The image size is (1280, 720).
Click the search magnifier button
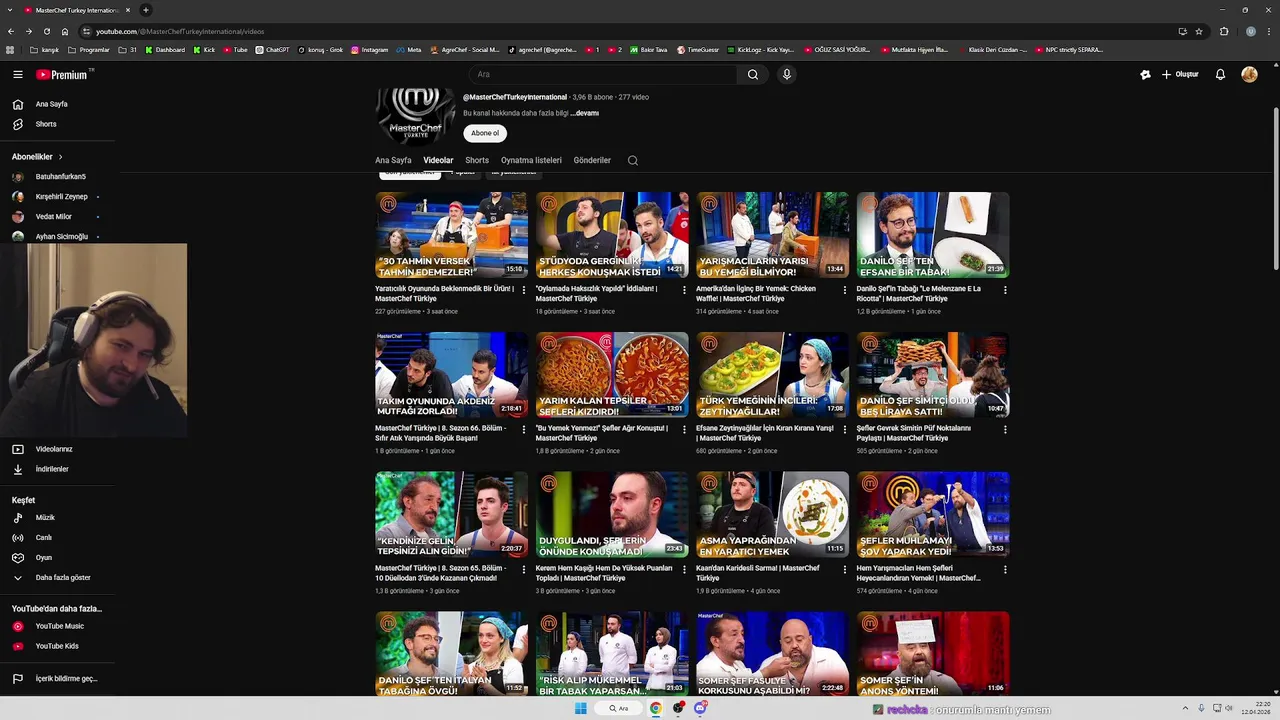pos(753,74)
